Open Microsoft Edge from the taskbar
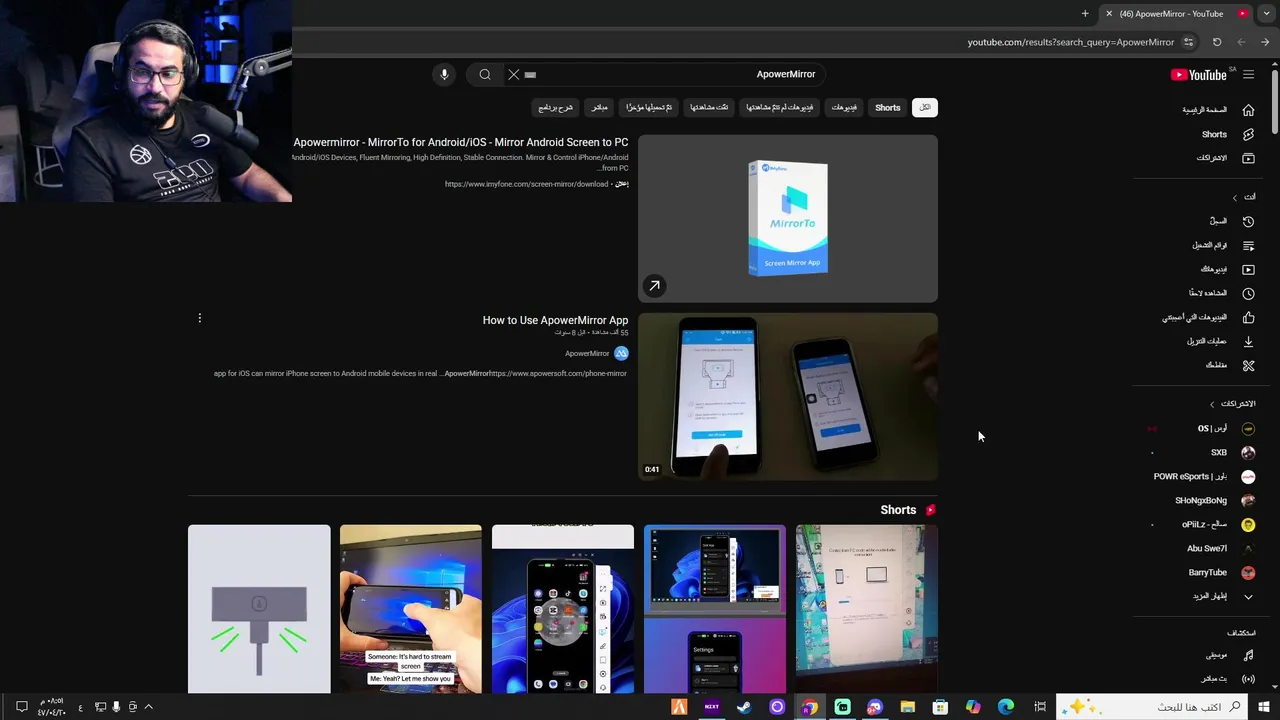The image size is (1280, 720). (1006, 707)
